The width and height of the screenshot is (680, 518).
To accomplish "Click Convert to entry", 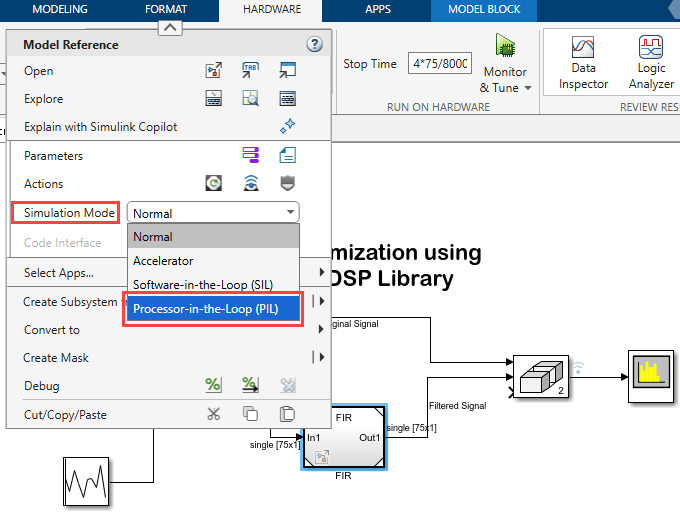I will coord(52,330).
